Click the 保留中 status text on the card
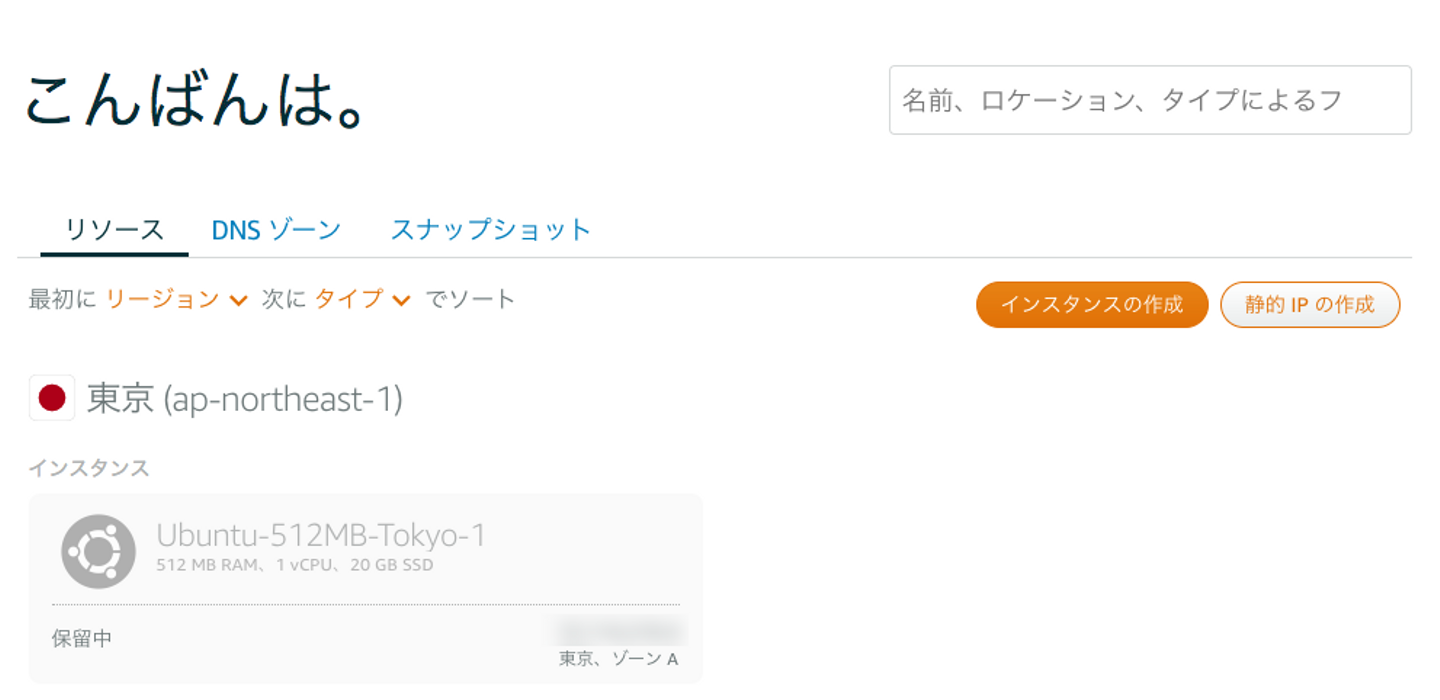The height and width of the screenshot is (700, 1440). [82, 638]
